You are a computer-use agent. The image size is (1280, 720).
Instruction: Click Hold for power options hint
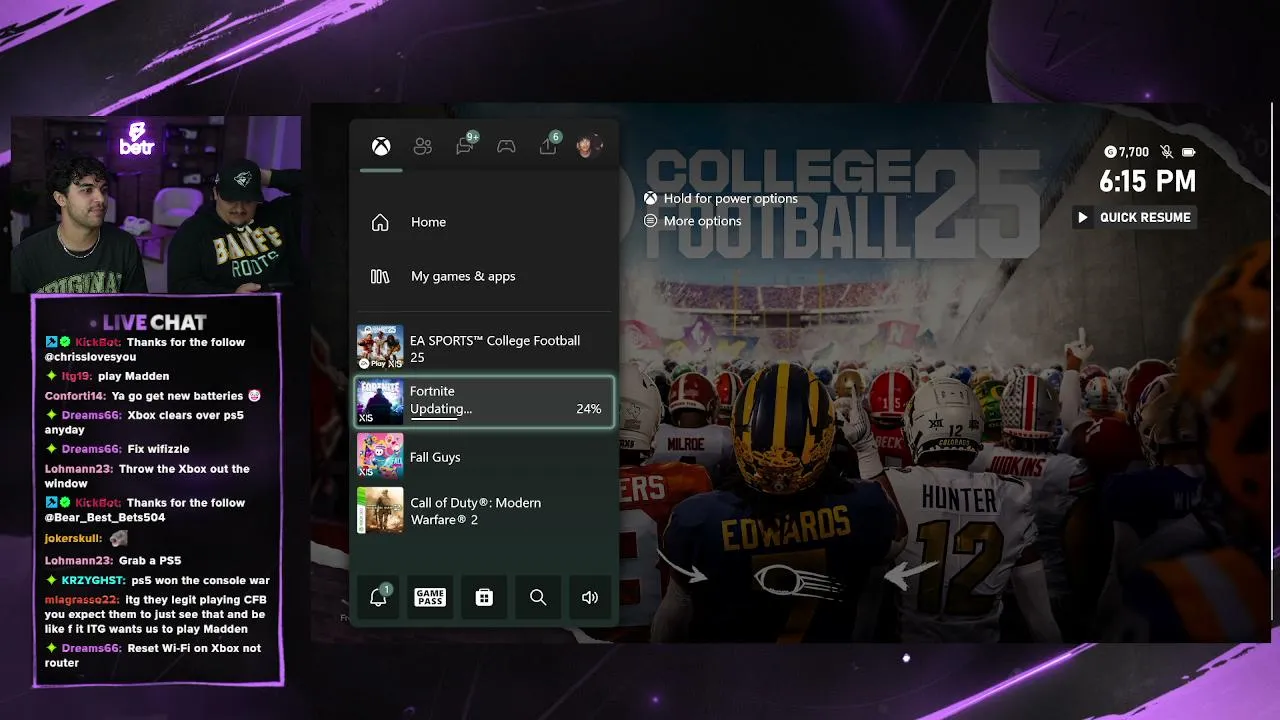(731, 199)
